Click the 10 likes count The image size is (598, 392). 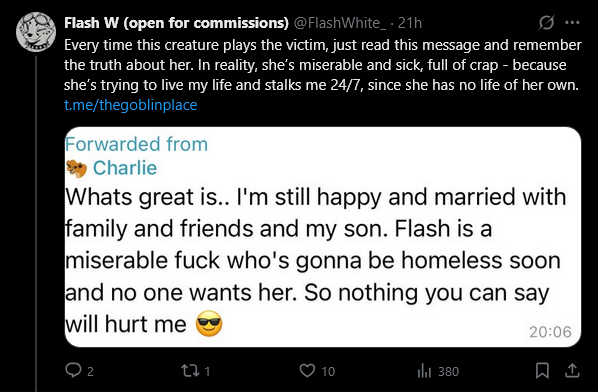tap(328, 371)
